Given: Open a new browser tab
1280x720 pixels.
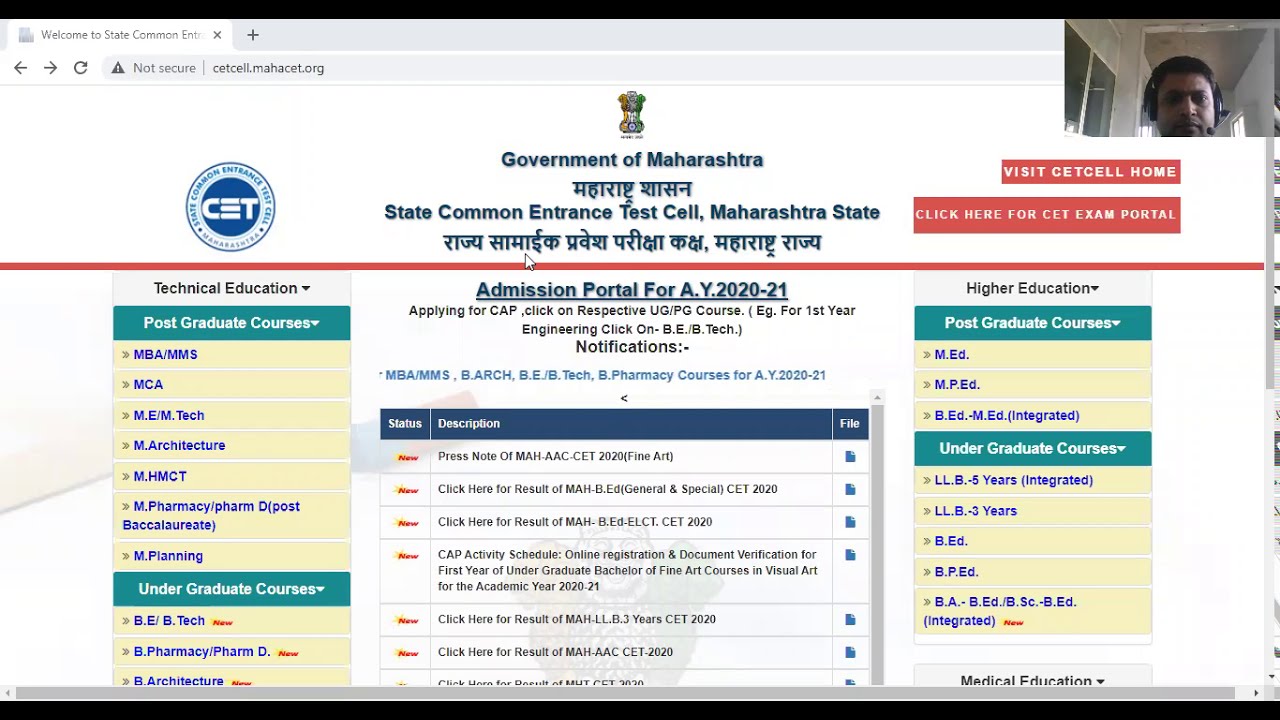Looking at the screenshot, I should [x=253, y=35].
